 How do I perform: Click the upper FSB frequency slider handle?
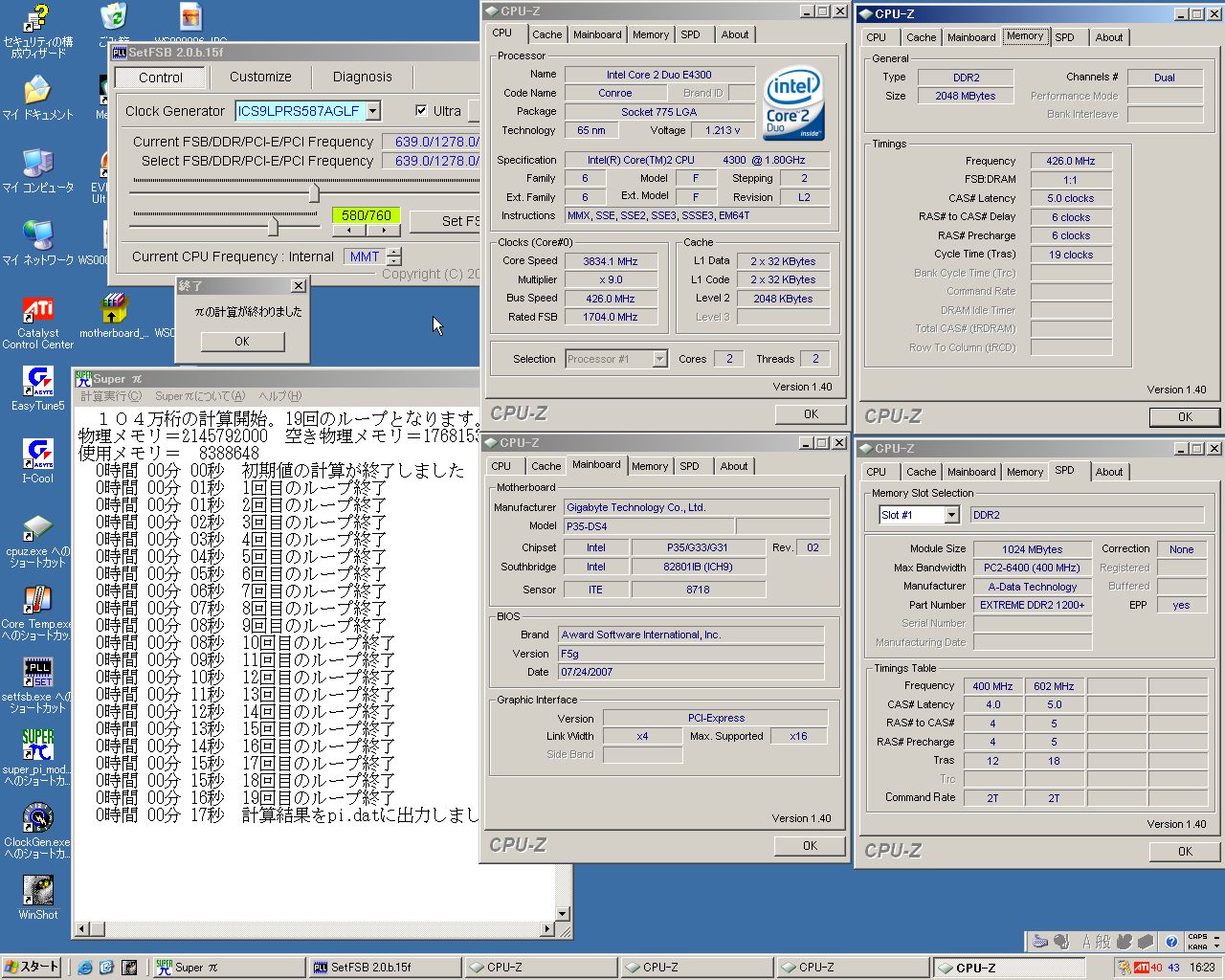click(x=314, y=193)
